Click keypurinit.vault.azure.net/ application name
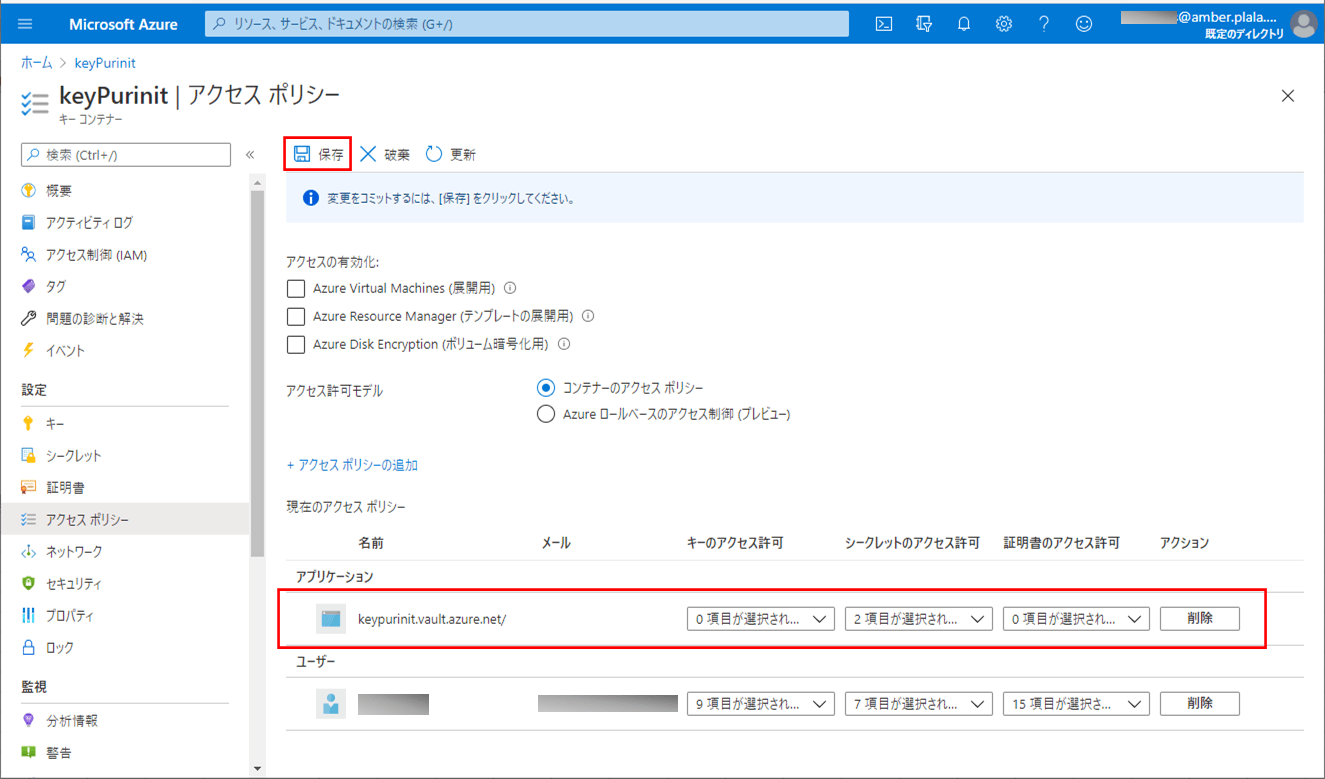 click(x=432, y=619)
